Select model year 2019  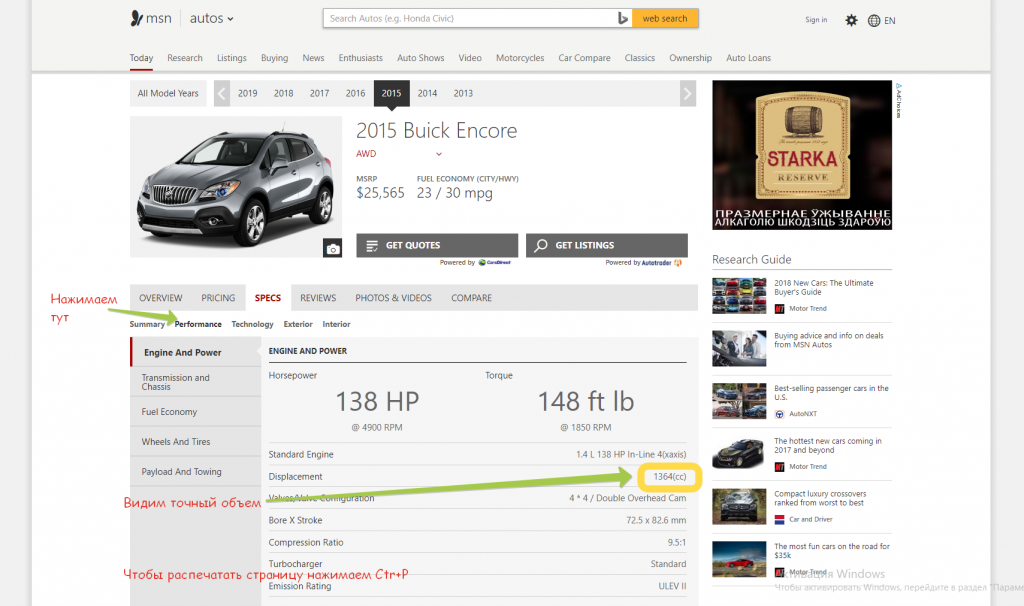(x=248, y=93)
